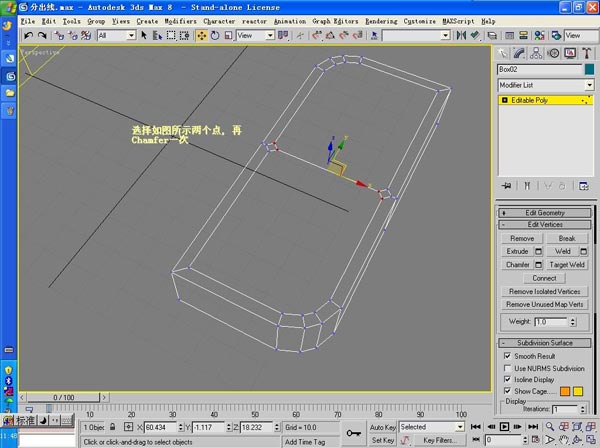The image size is (600, 448).
Task: Click the Box02 object name field
Action: [x=540, y=69]
